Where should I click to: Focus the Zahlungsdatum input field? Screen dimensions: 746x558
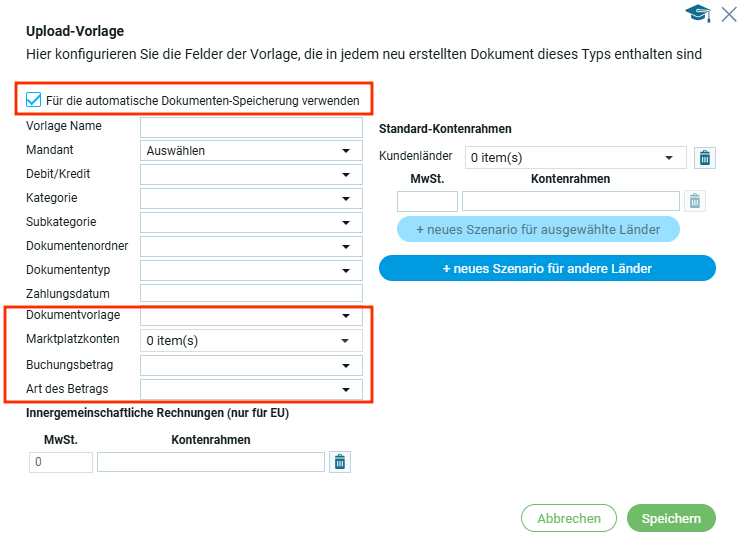pos(250,294)
